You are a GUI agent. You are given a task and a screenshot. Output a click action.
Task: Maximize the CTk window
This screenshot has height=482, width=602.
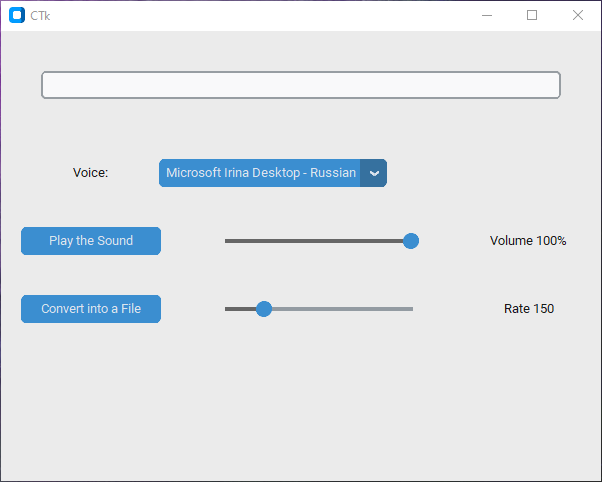pyautogui.click(x=532, y=15)
